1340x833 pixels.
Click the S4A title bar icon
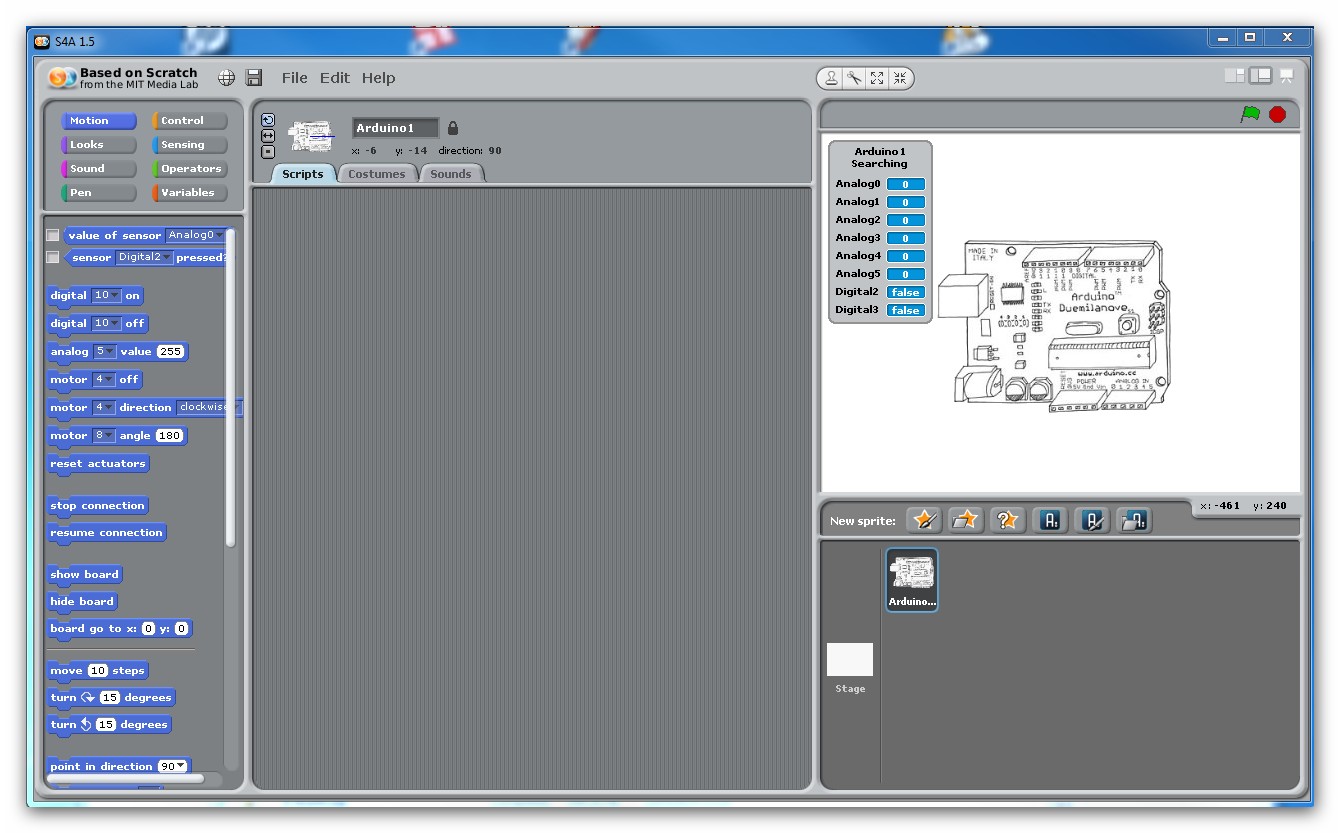tap(42, 41)
